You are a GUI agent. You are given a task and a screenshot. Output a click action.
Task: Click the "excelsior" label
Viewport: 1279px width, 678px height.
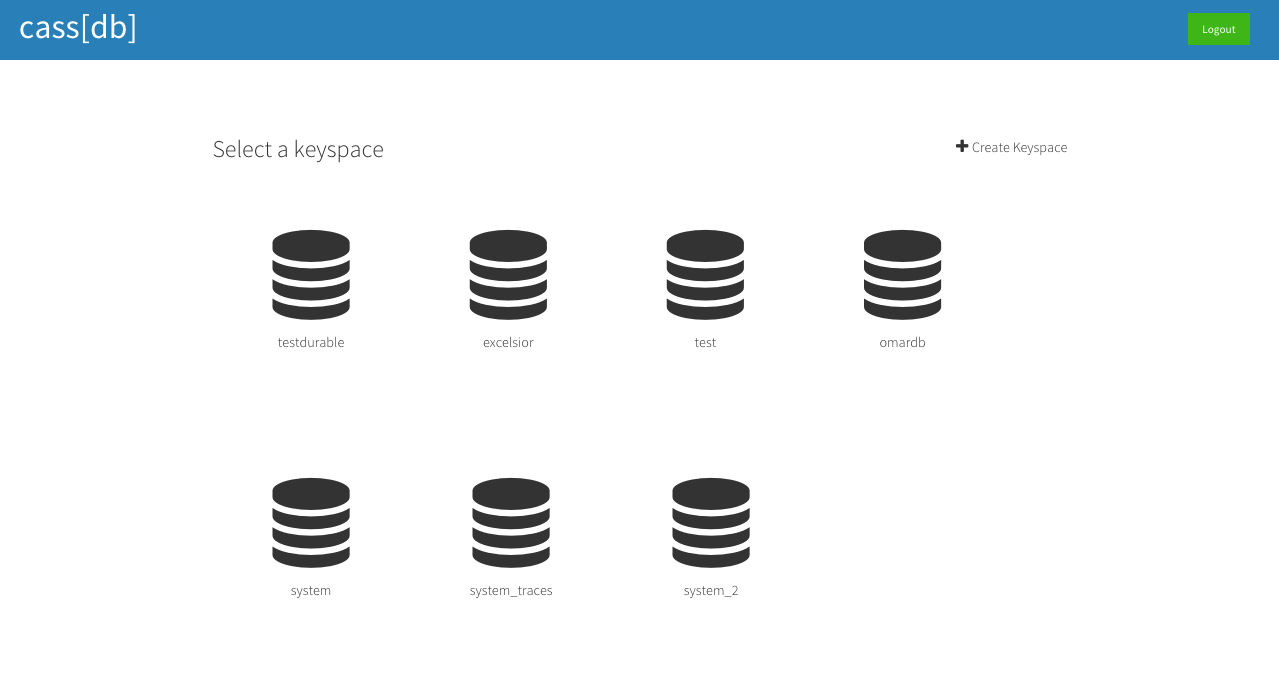click(x=508, y=342)
